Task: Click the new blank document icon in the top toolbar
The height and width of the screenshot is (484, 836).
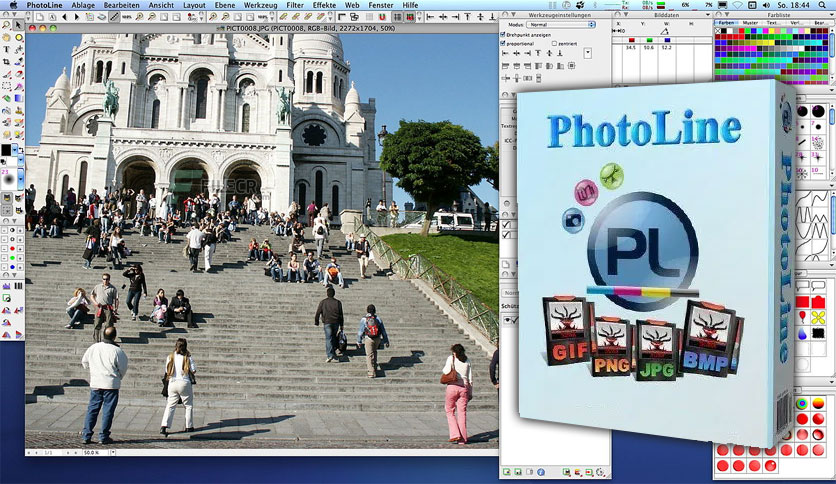Action: tap(40, 17)
